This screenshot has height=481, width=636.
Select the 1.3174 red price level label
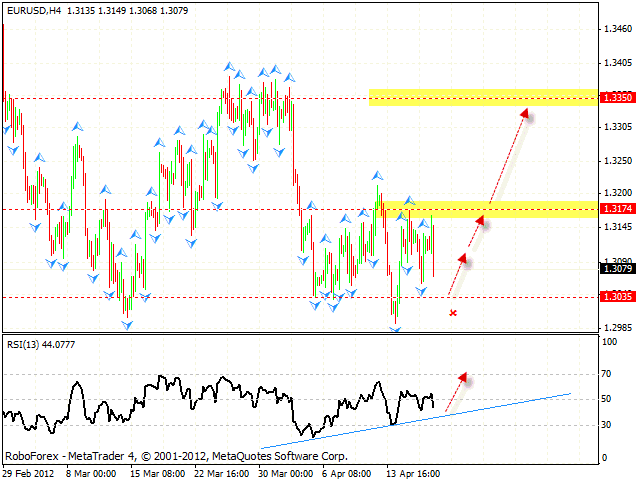tap(617, 209)
